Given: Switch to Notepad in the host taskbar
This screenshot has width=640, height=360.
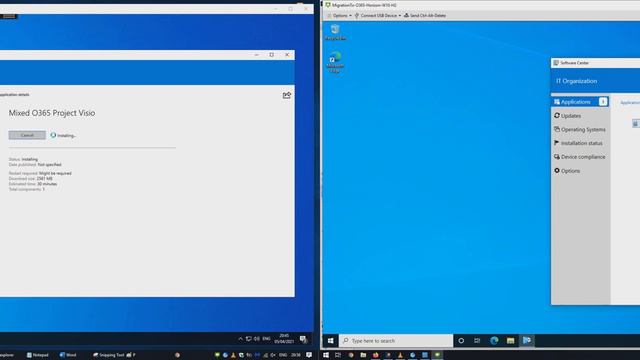Looking at the screenshot, I should click(38, 355).
